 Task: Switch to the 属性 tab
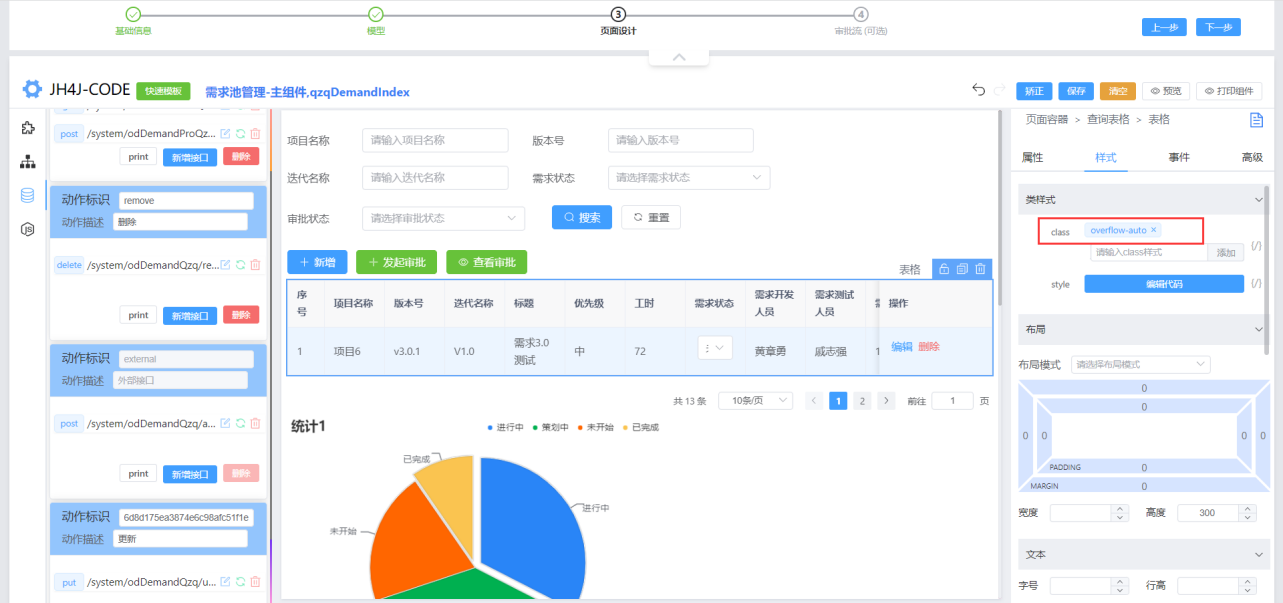1032,158
